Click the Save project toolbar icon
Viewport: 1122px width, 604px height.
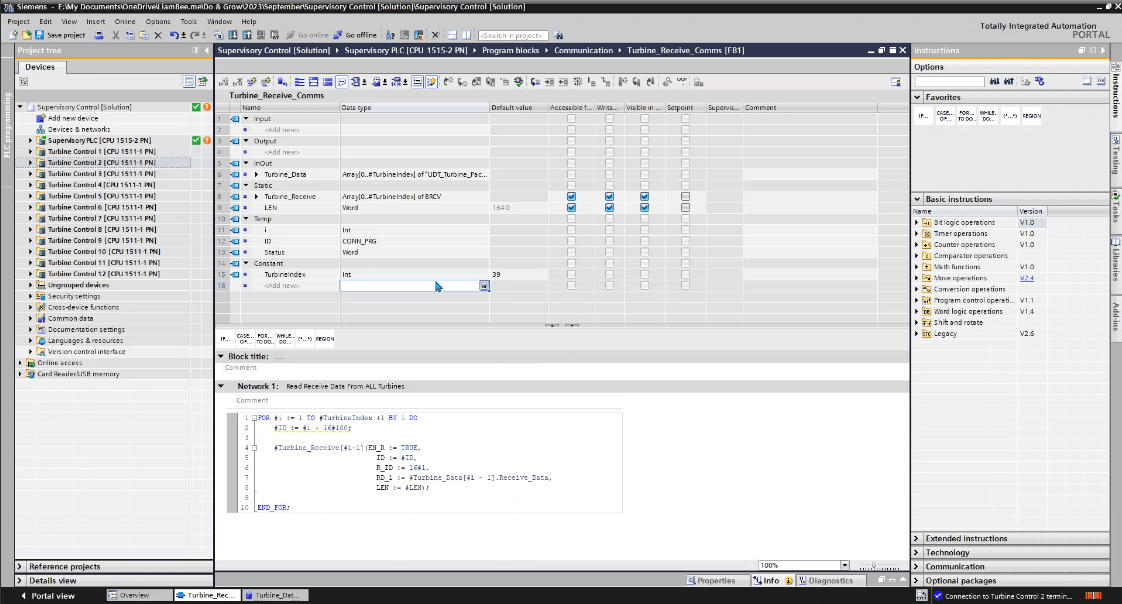tap(40, 35)
